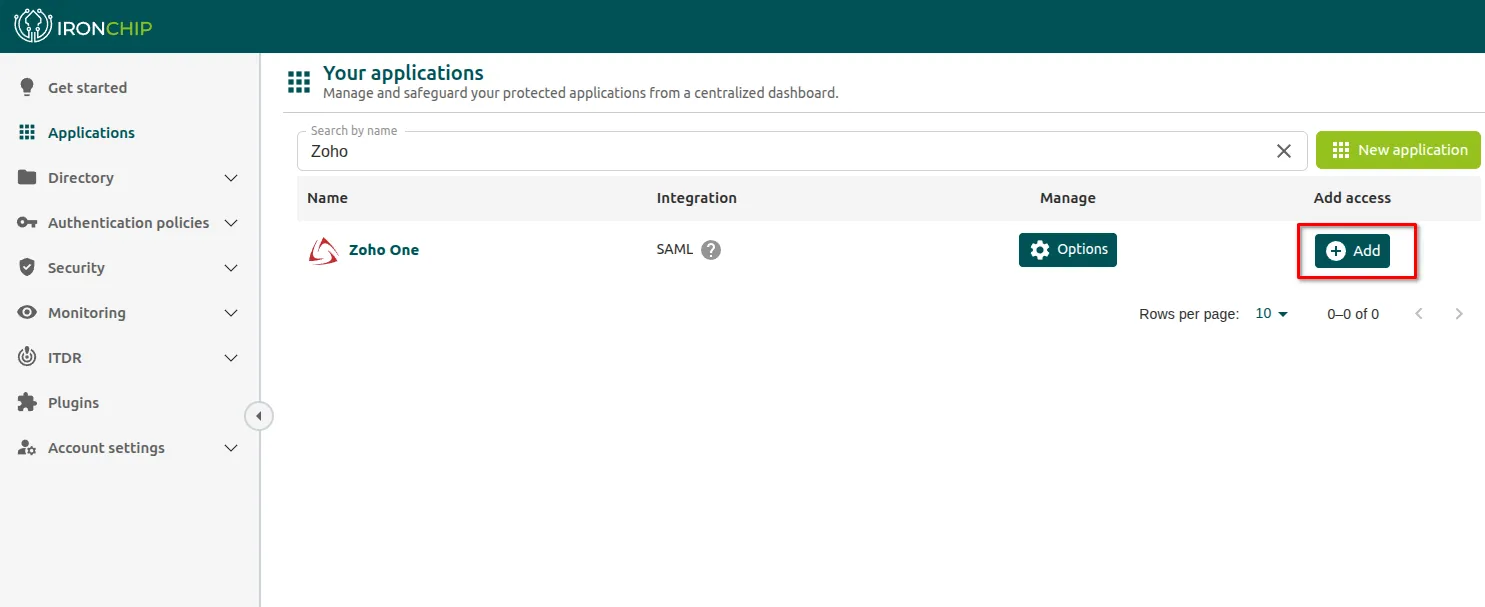Click the ITDR radar icon
1485x607 pixels.
[x=27, y=357]
